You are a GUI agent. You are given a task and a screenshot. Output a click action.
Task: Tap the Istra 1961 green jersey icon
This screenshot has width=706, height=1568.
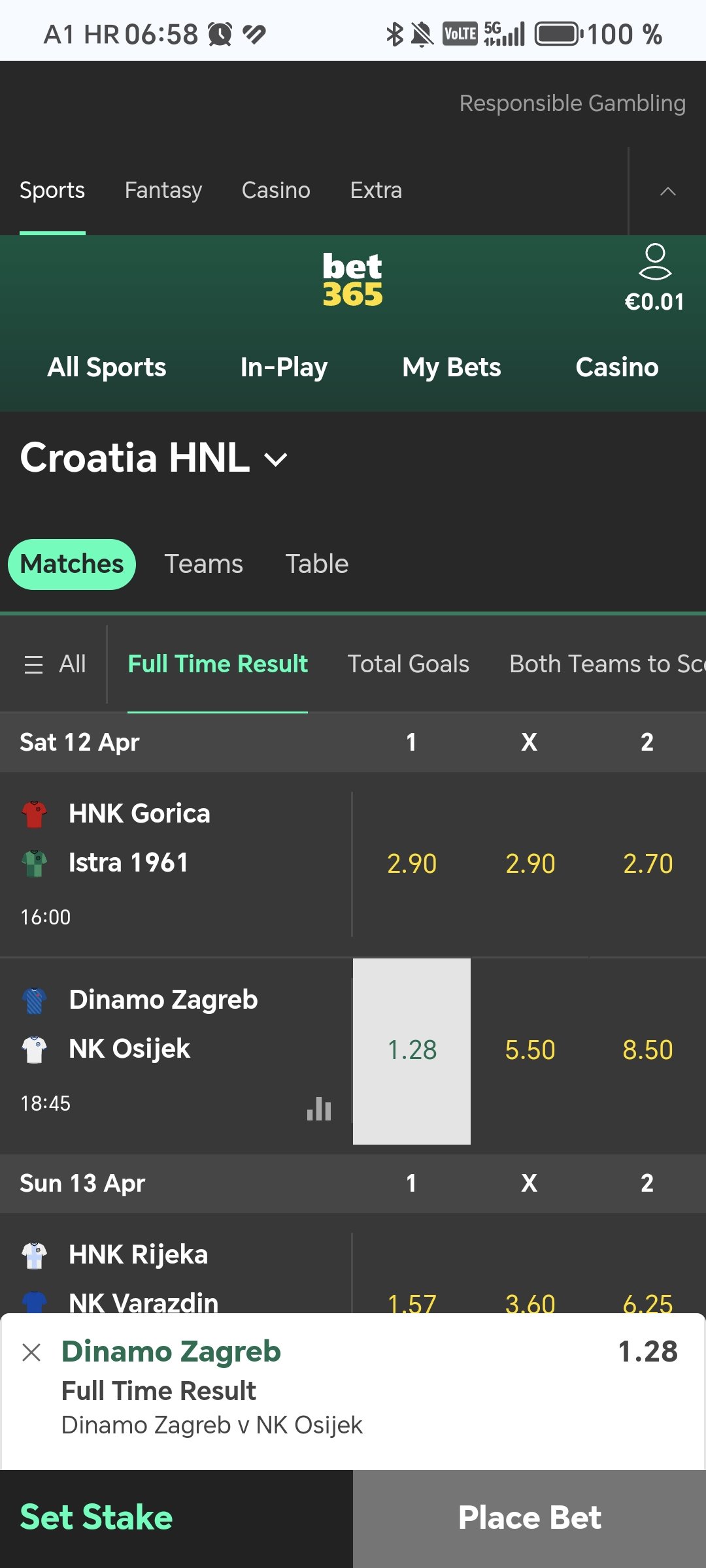click(34, 863)
